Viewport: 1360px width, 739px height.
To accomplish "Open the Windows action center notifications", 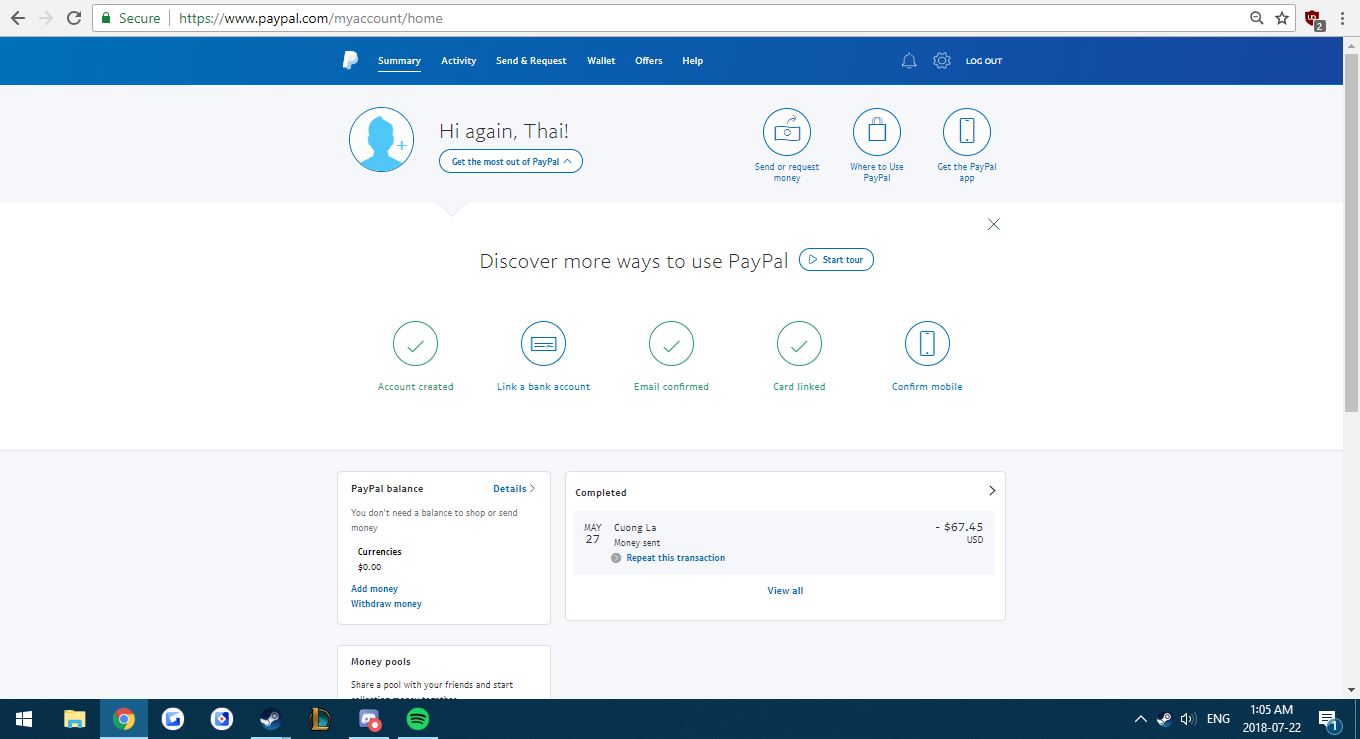I will [x=1329, y=719].
